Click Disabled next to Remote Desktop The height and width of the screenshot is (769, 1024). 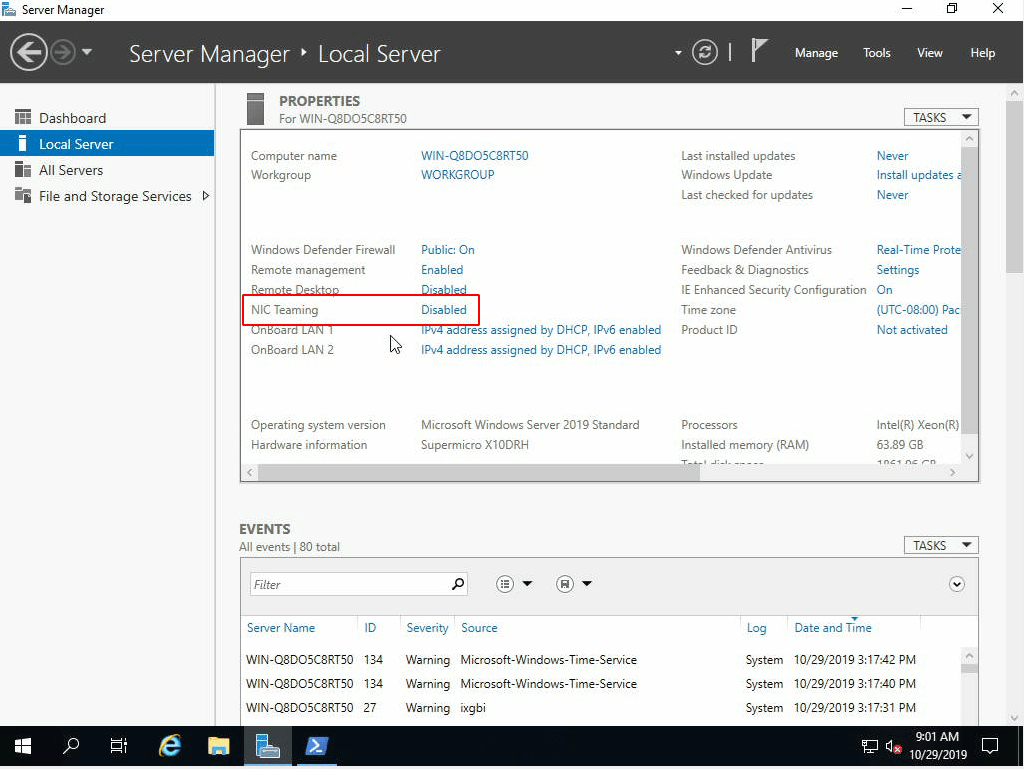pyautogui.click(x=444, y=289)
